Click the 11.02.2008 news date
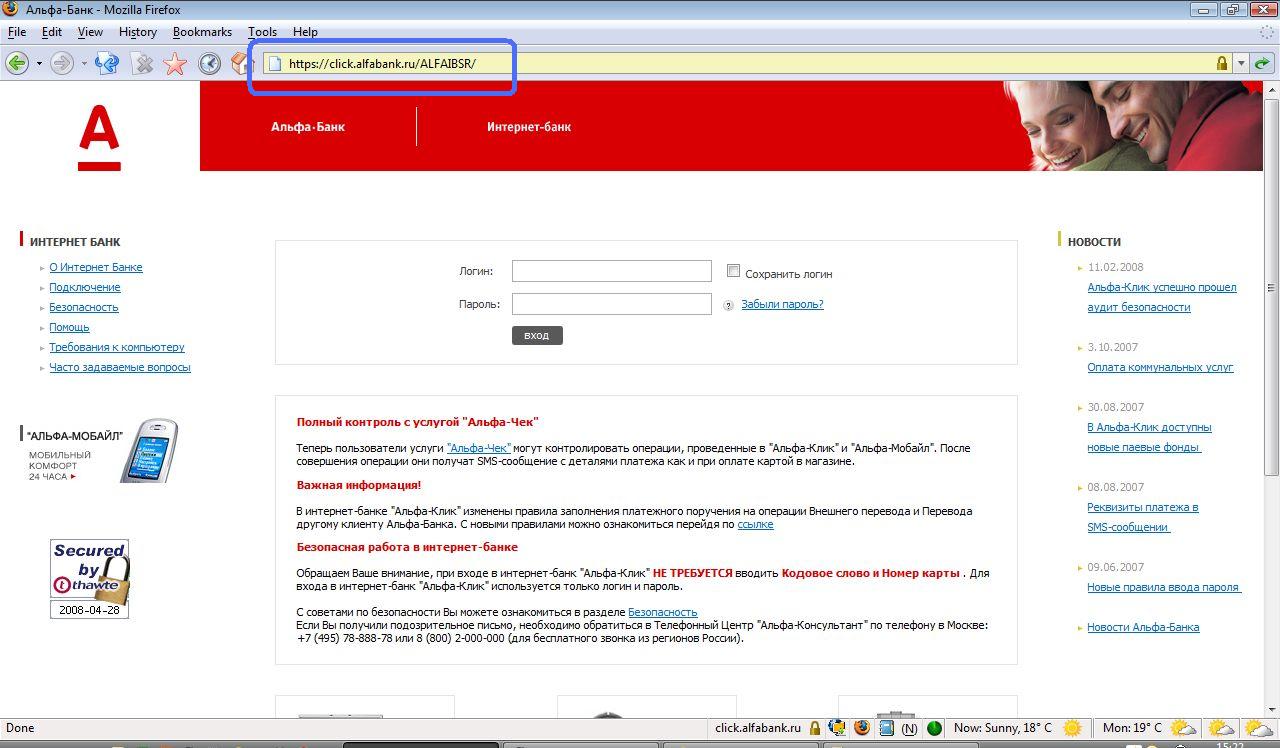1280x748 pixels. tap(1115, 267)
